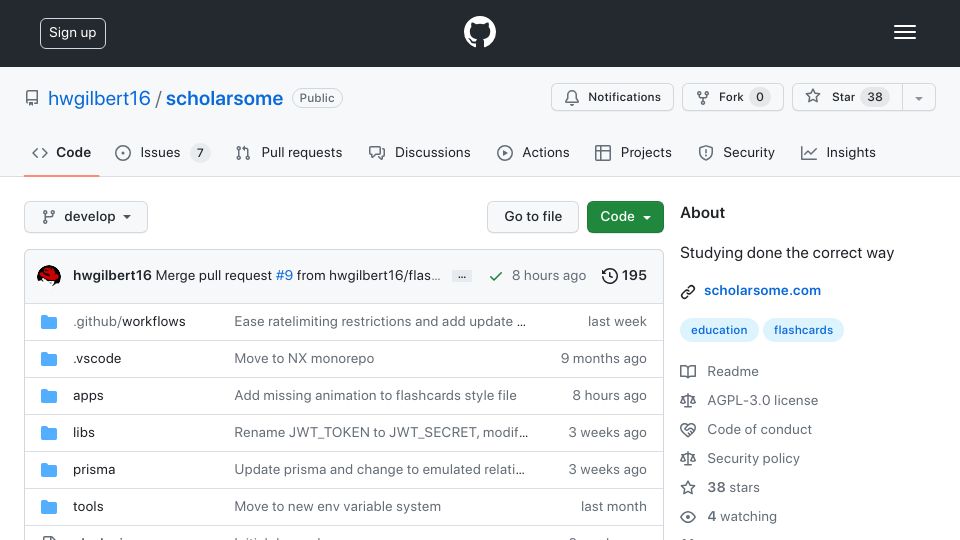Open 'Update prisma and change to emulated' commit
960x540 pixels.
[380, 470]
